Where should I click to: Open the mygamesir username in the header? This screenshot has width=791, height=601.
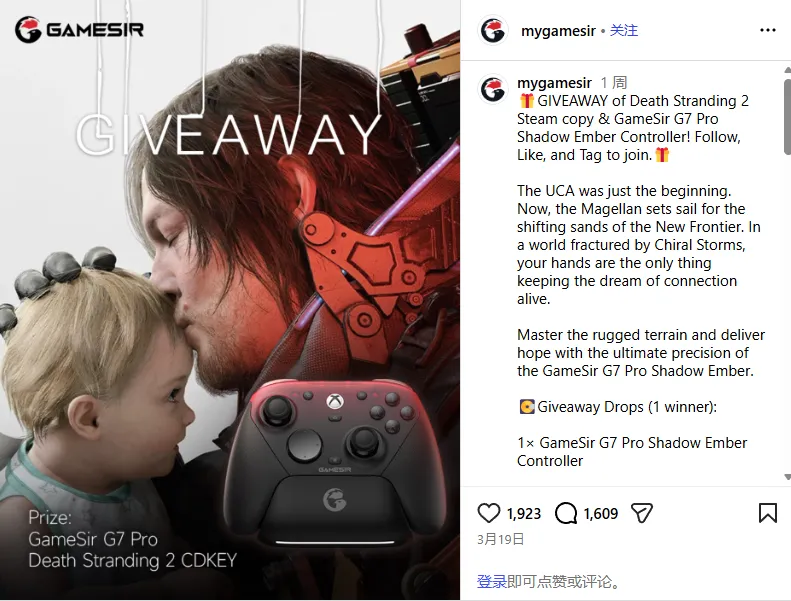(x=558, y=31)
